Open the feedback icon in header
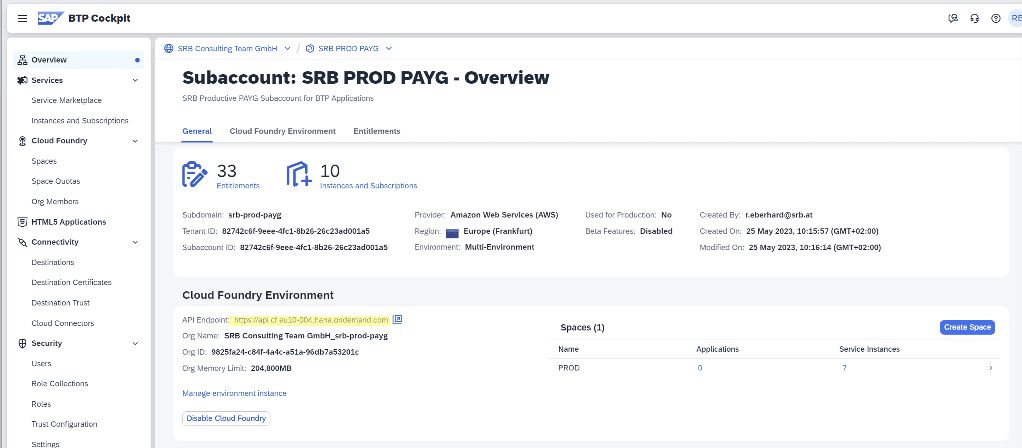The height and width of the screenshot is (448, 1022). coord(953,18)
